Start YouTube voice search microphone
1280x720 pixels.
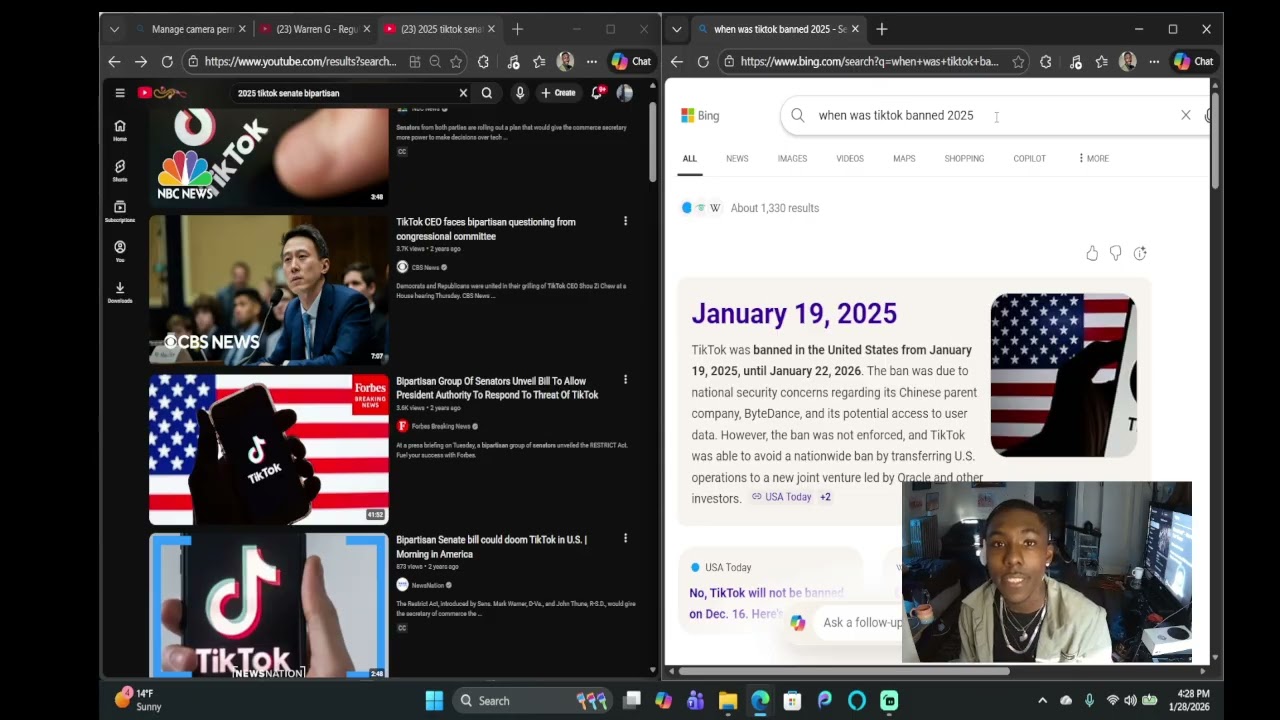click(520, 93)
